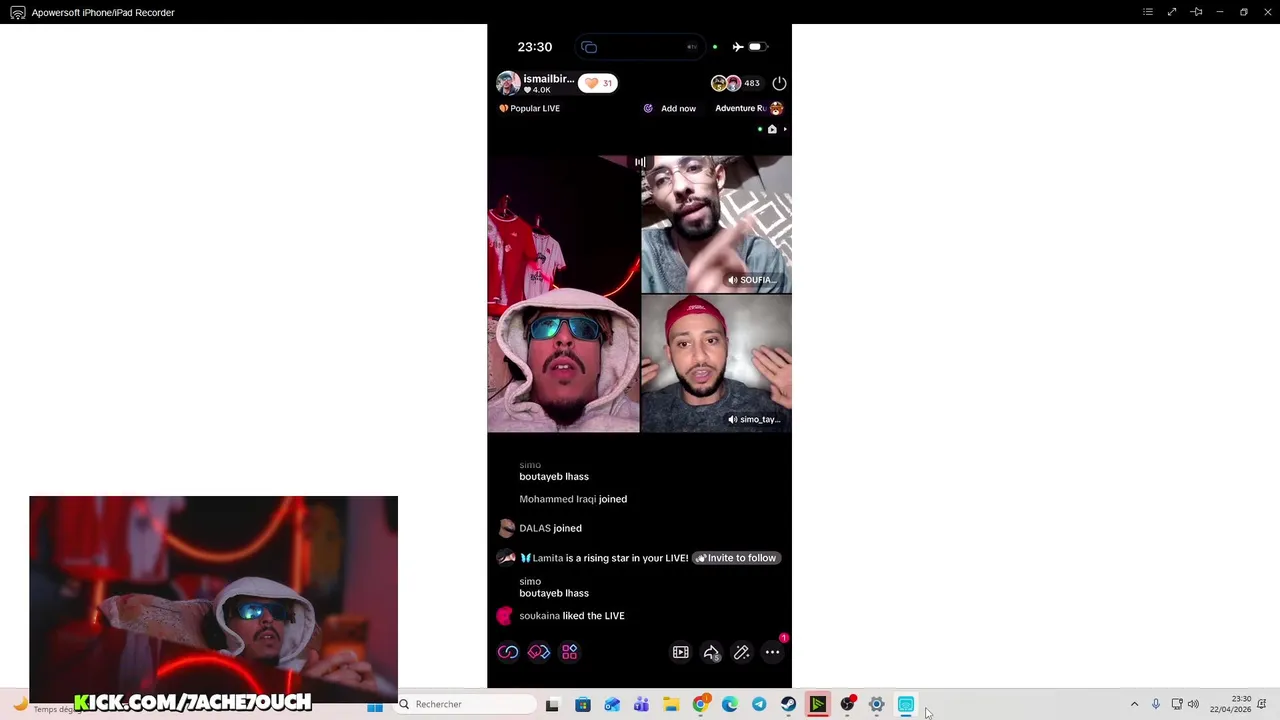
Task: Tap the power icon to end the LIVE
Action: tap(779, 83)
